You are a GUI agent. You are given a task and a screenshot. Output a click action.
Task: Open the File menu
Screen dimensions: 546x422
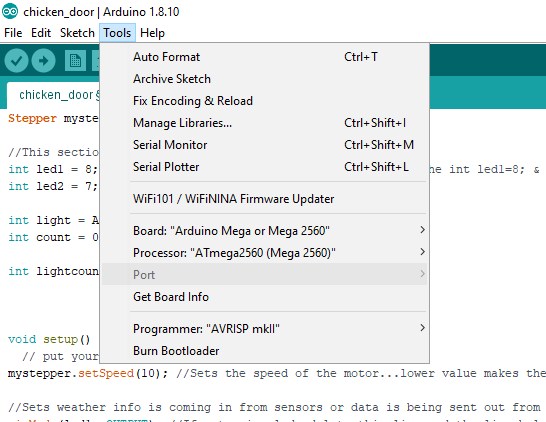13,33
